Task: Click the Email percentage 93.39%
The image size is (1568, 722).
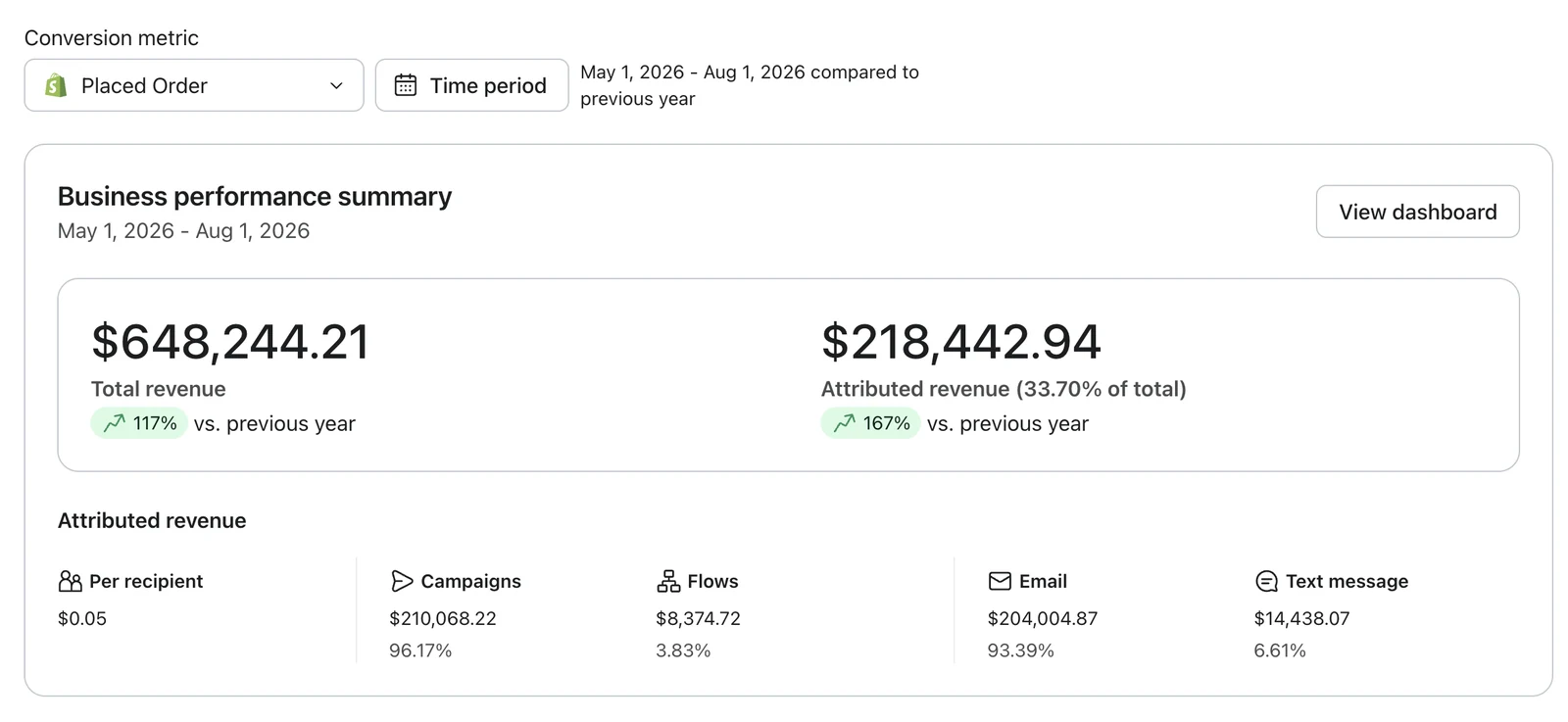Action: pyautogui.click(x=1021, y=650)
